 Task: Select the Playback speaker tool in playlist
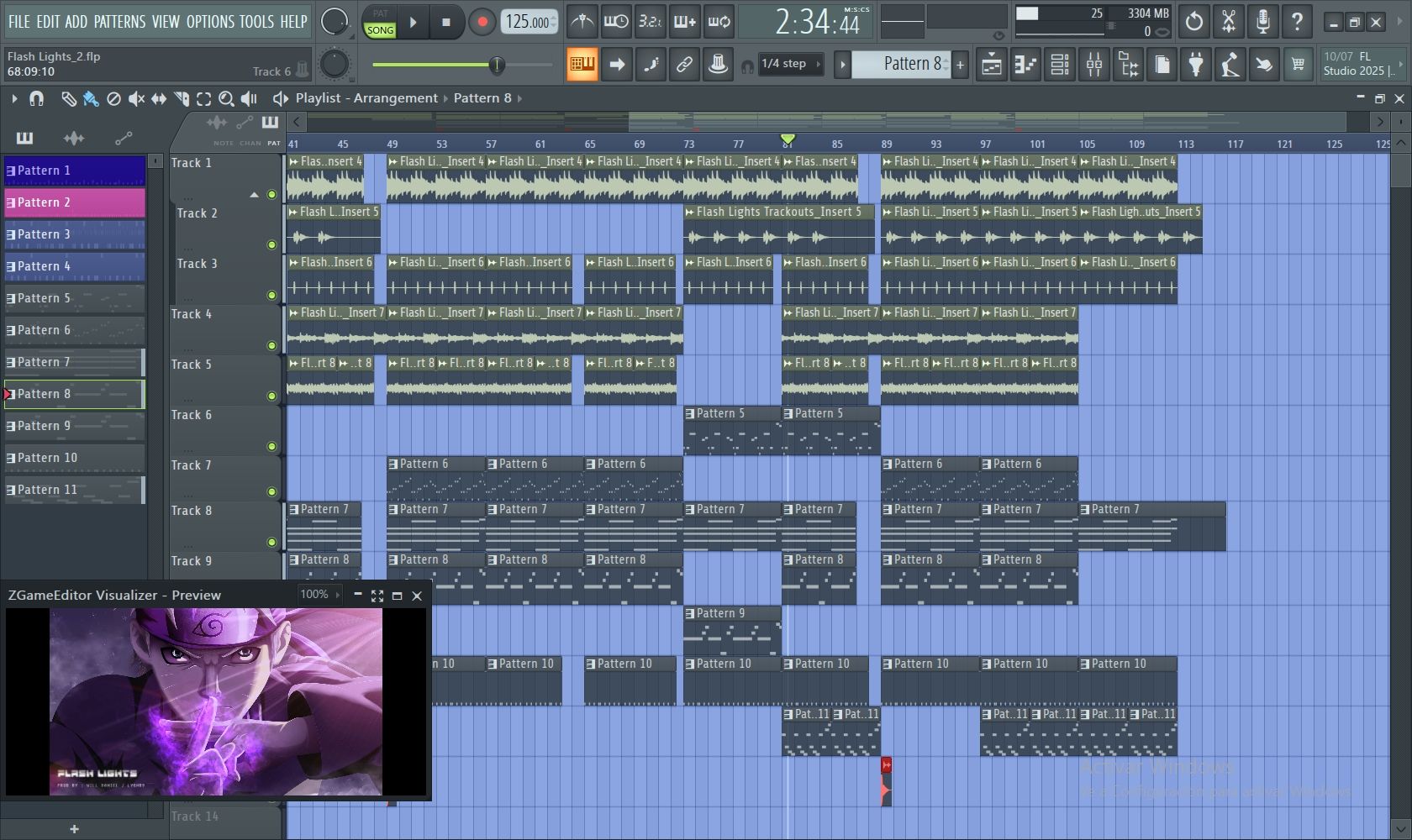coord(249,99)
